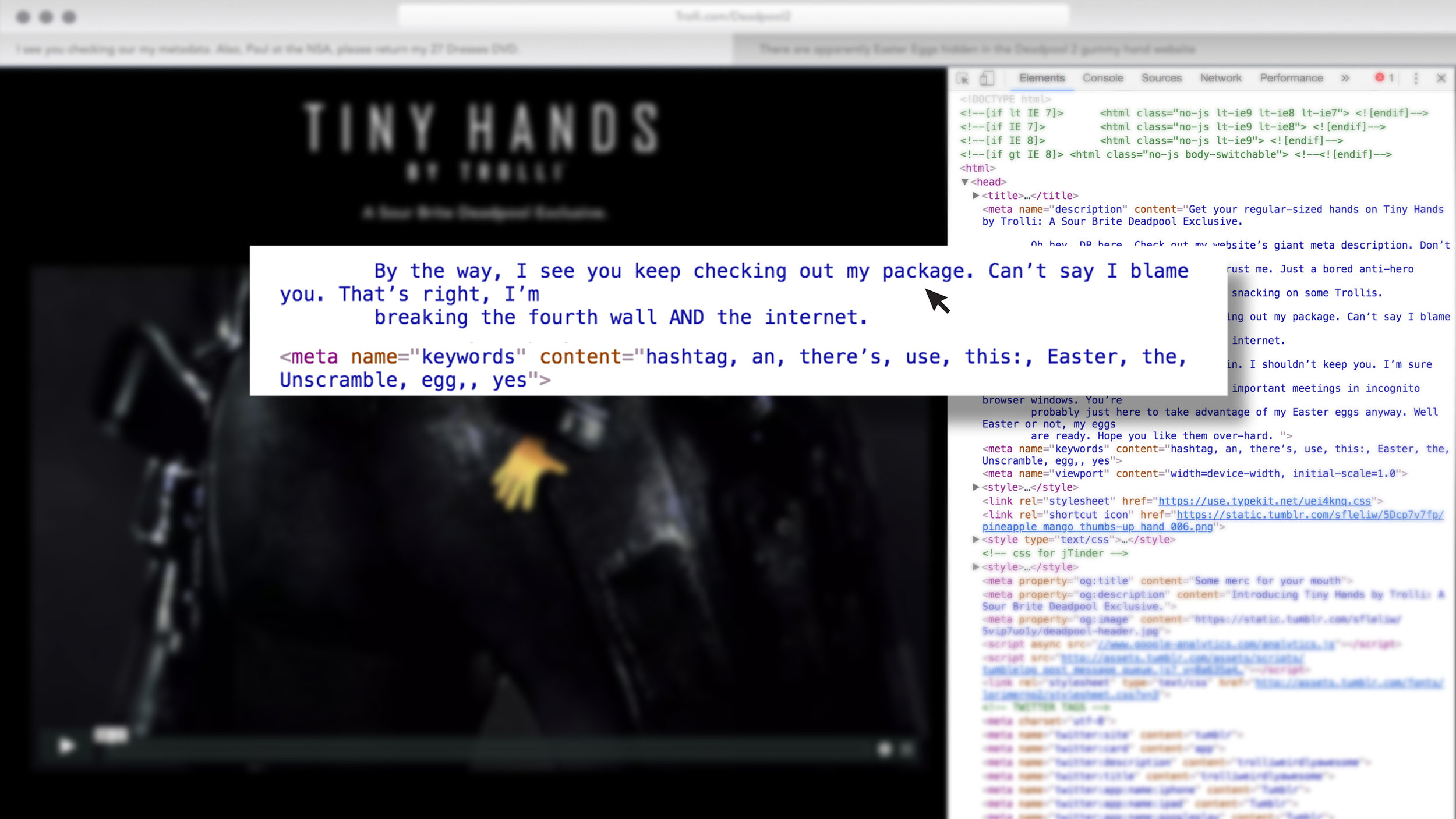Collapse the head element node

(965, 182)
